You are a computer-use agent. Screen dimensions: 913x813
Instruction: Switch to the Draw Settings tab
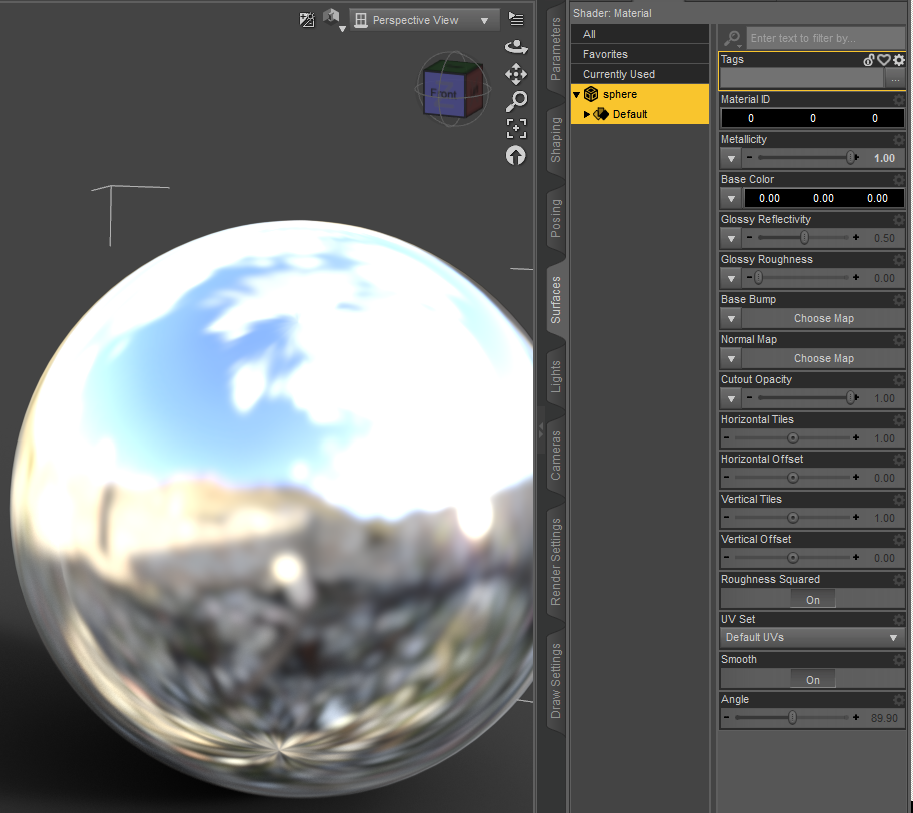point(556,681)
